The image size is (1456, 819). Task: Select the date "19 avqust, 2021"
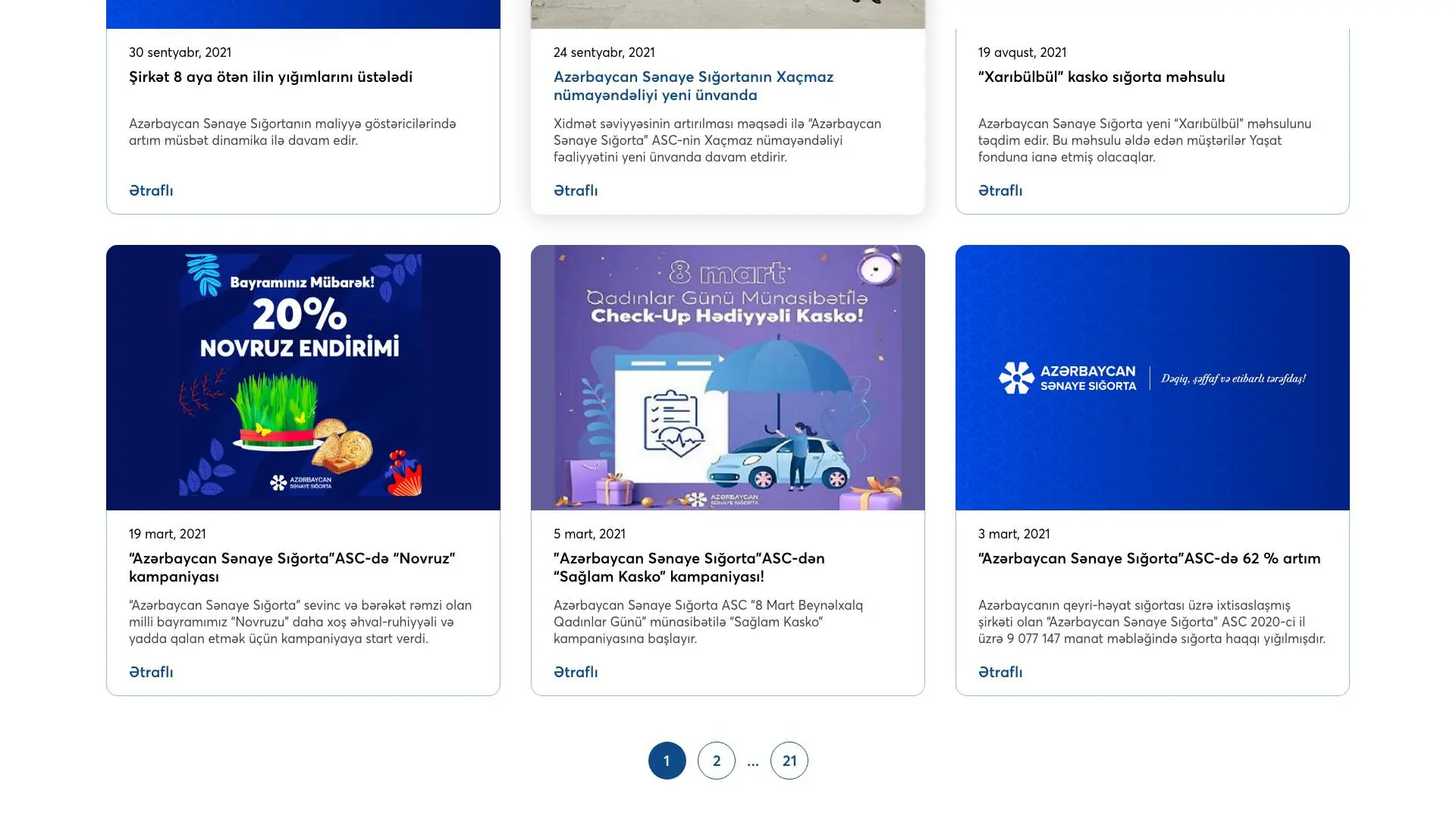point(1022,52)
